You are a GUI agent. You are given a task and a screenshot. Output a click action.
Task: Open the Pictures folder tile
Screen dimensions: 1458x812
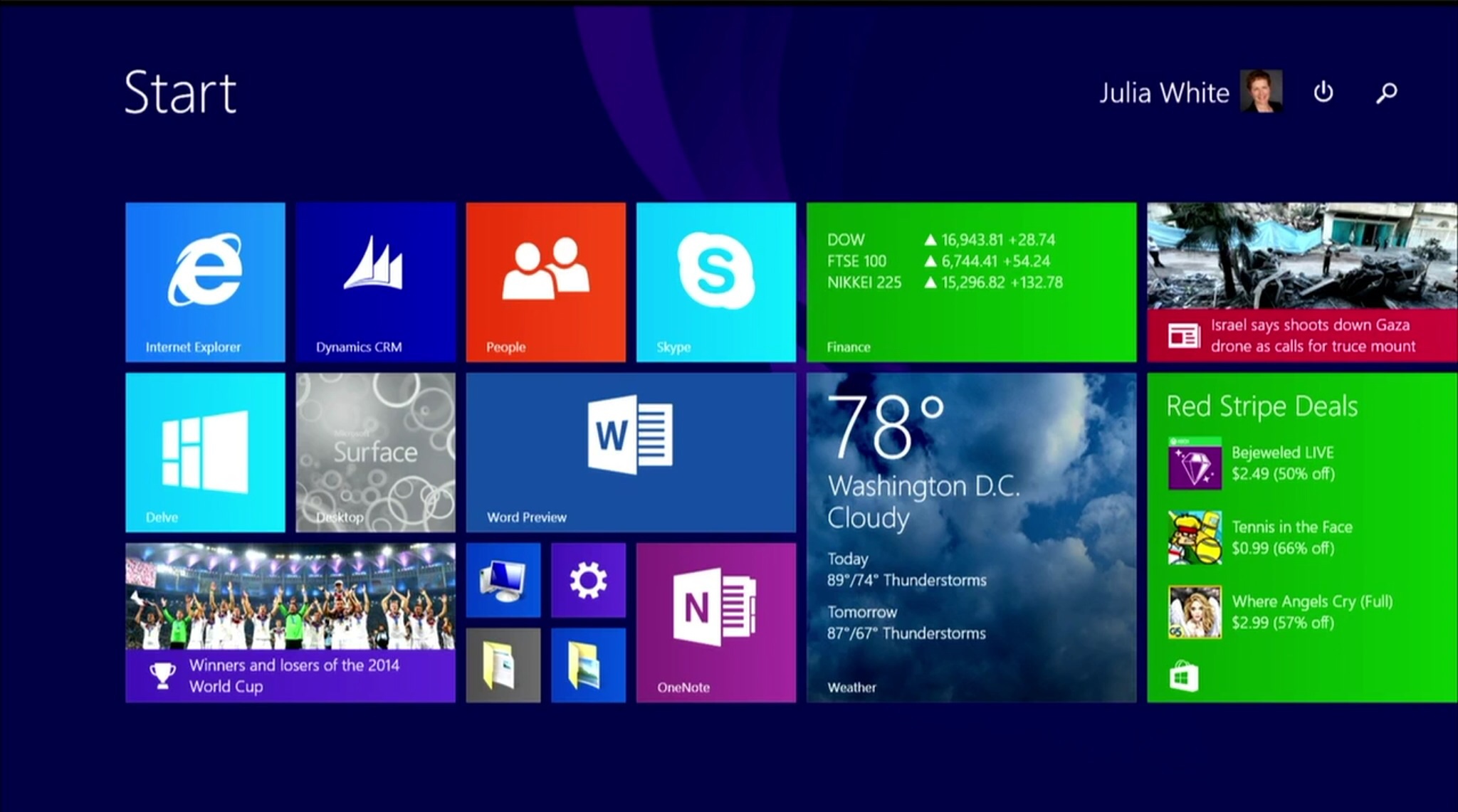[588, 665]
